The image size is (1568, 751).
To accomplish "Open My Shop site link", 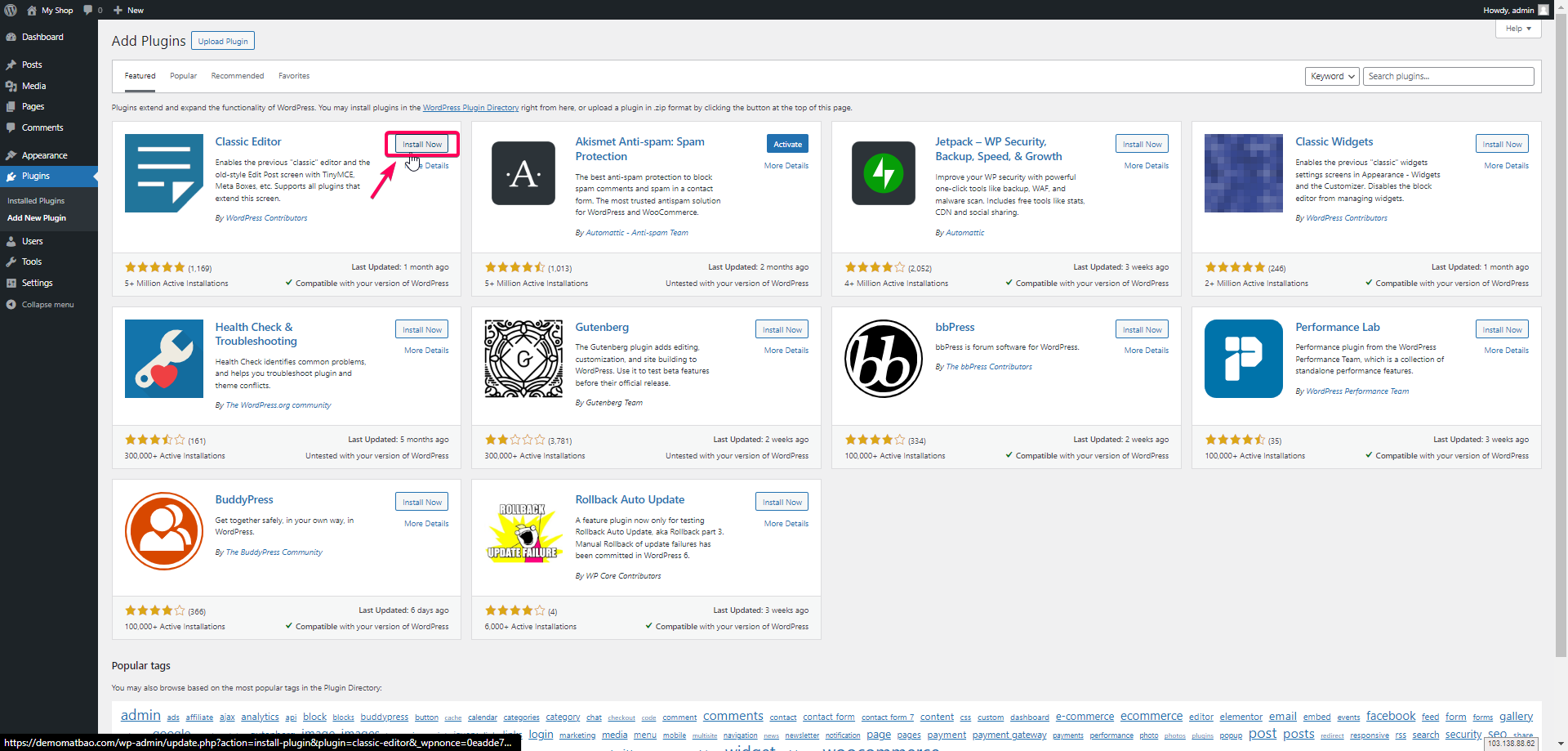I will click(50, 10).
